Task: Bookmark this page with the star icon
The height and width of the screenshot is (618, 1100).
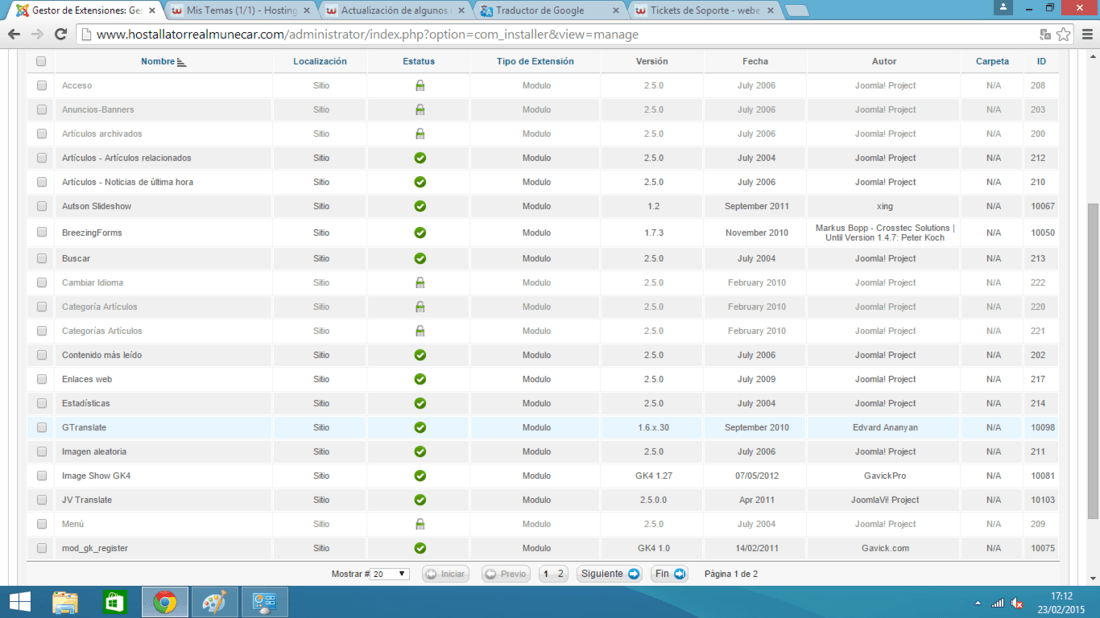Action: pyautogui.click(x=1064, y=34)
